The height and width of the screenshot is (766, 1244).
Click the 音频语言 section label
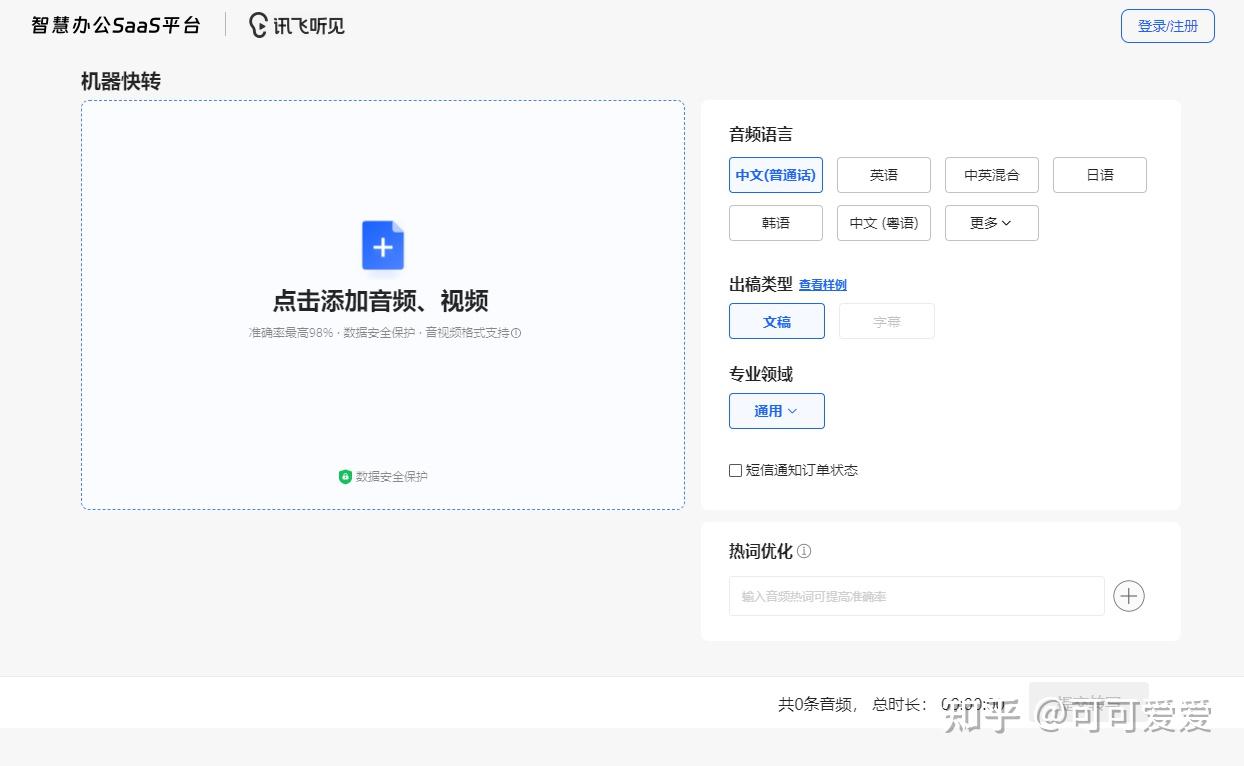click(x=761, y=134)
